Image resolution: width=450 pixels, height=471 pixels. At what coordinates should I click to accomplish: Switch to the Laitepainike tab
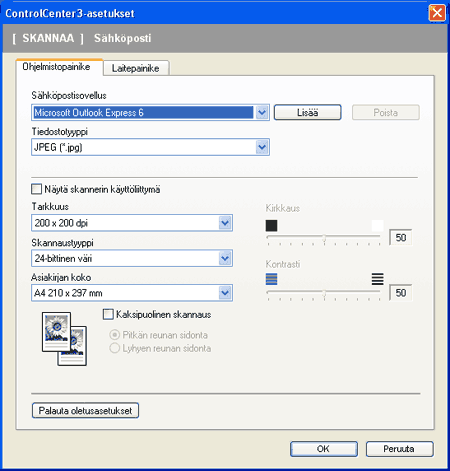(136, 68)
